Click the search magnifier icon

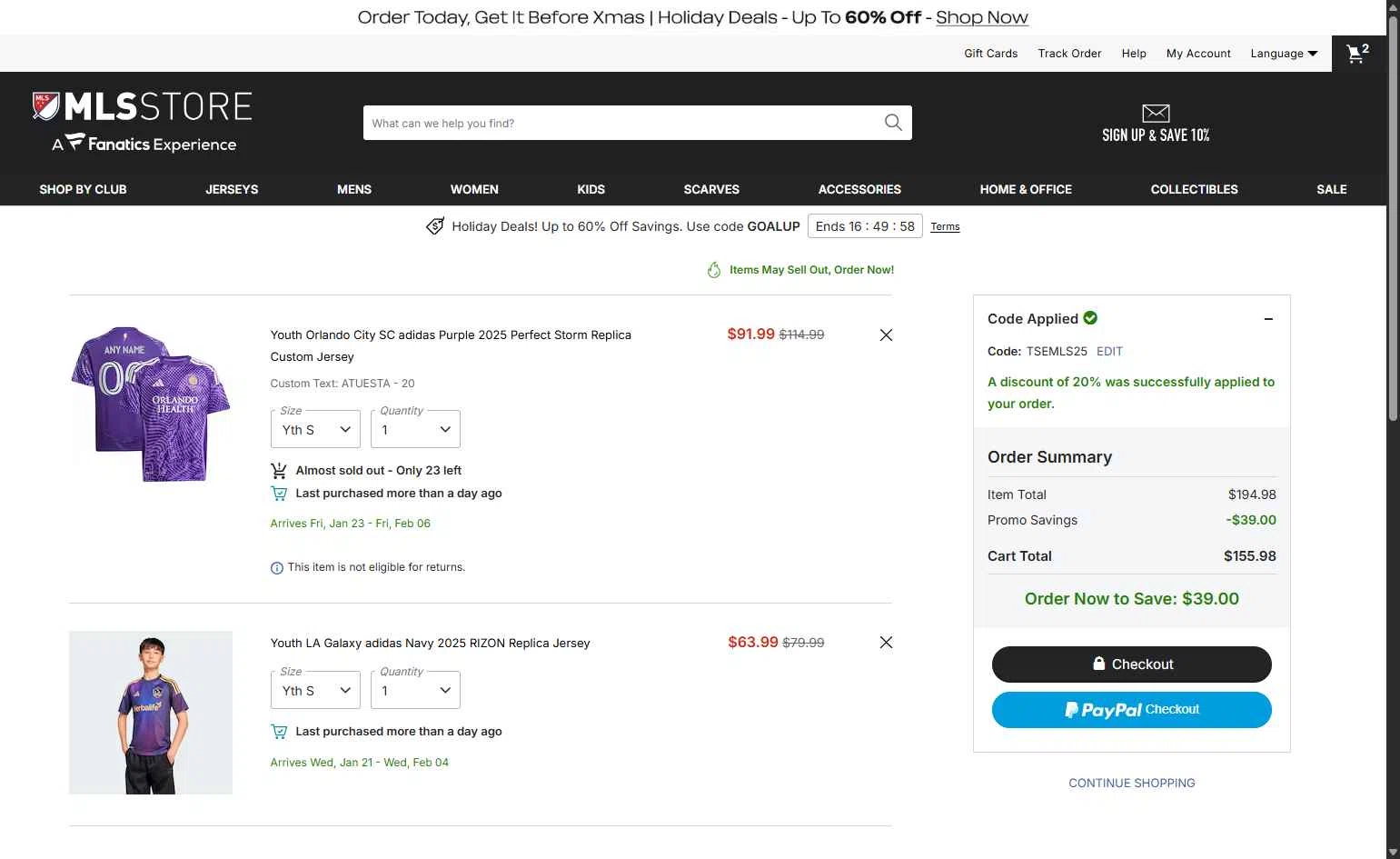[893, 123]
